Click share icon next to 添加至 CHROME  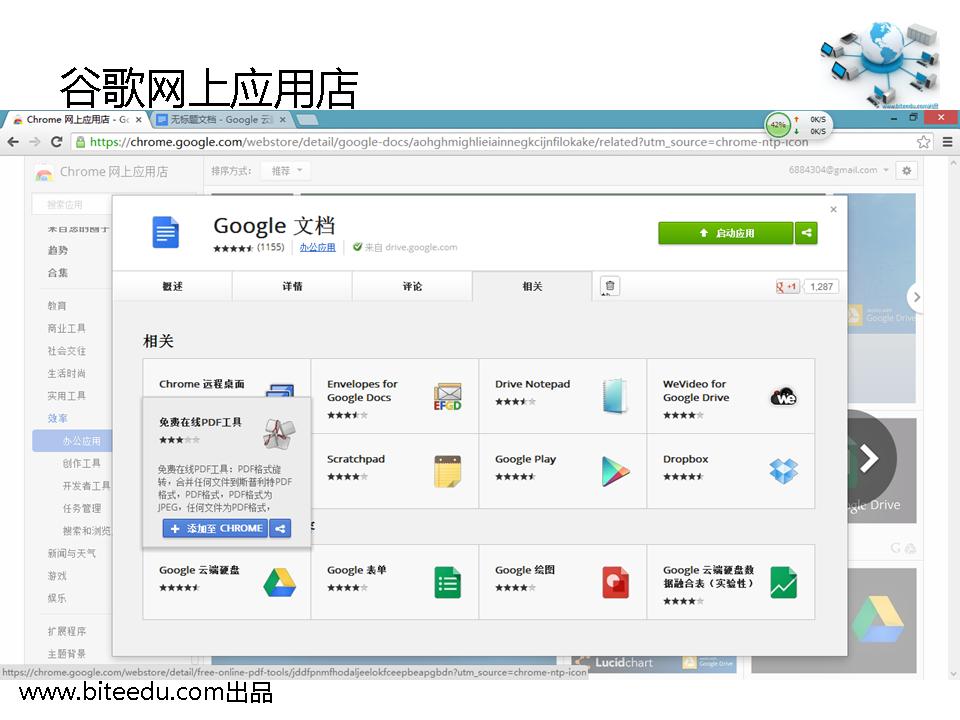tap(280, 528)
